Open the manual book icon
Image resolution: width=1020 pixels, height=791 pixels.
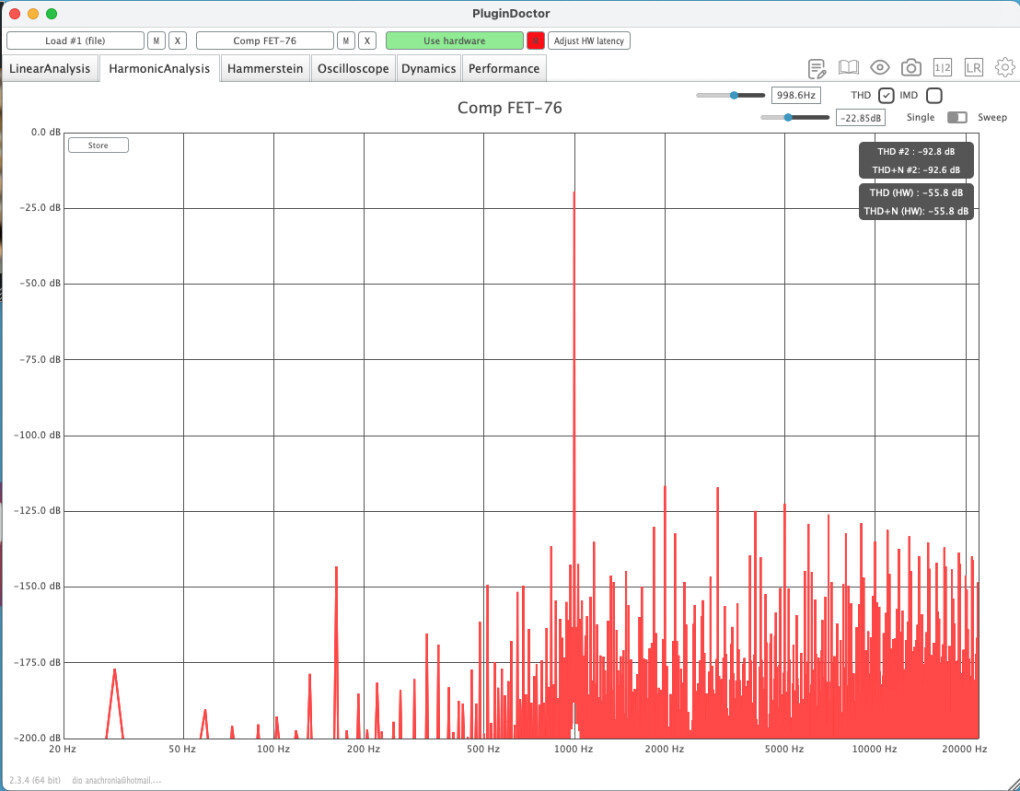pyautogui.click(x=848, y=68)
